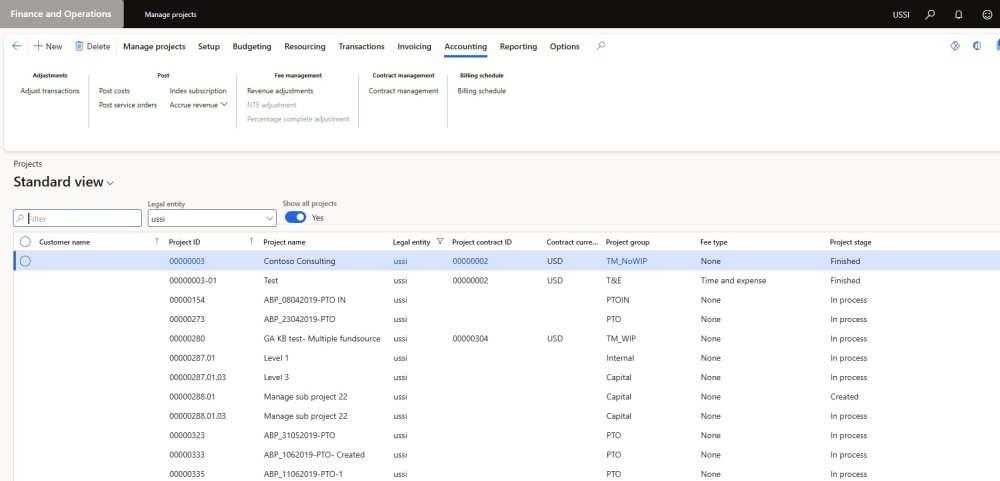Viewport: 1000px width, 481px height.
Task: Click the Power Apps diamond icon
Action: 954,46
